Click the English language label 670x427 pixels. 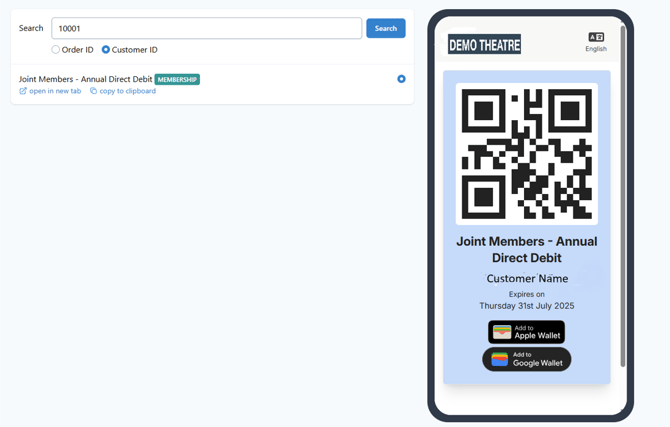pyautogui.click(x=596, y=49)
